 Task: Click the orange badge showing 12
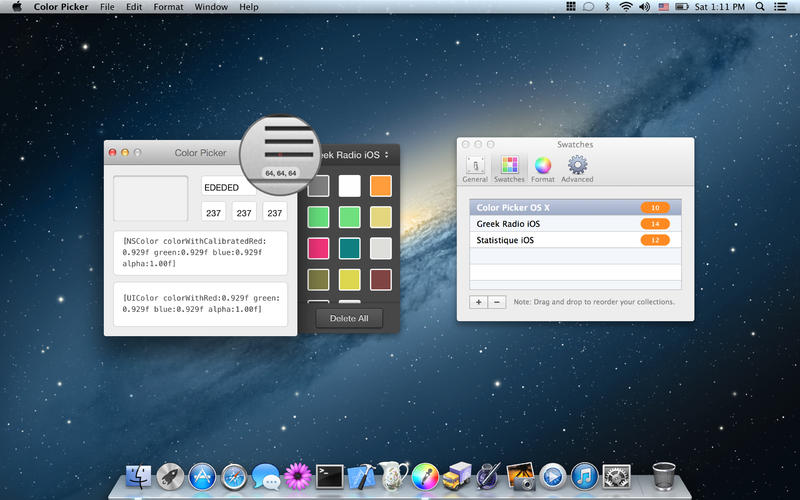[x=655, y=240]
